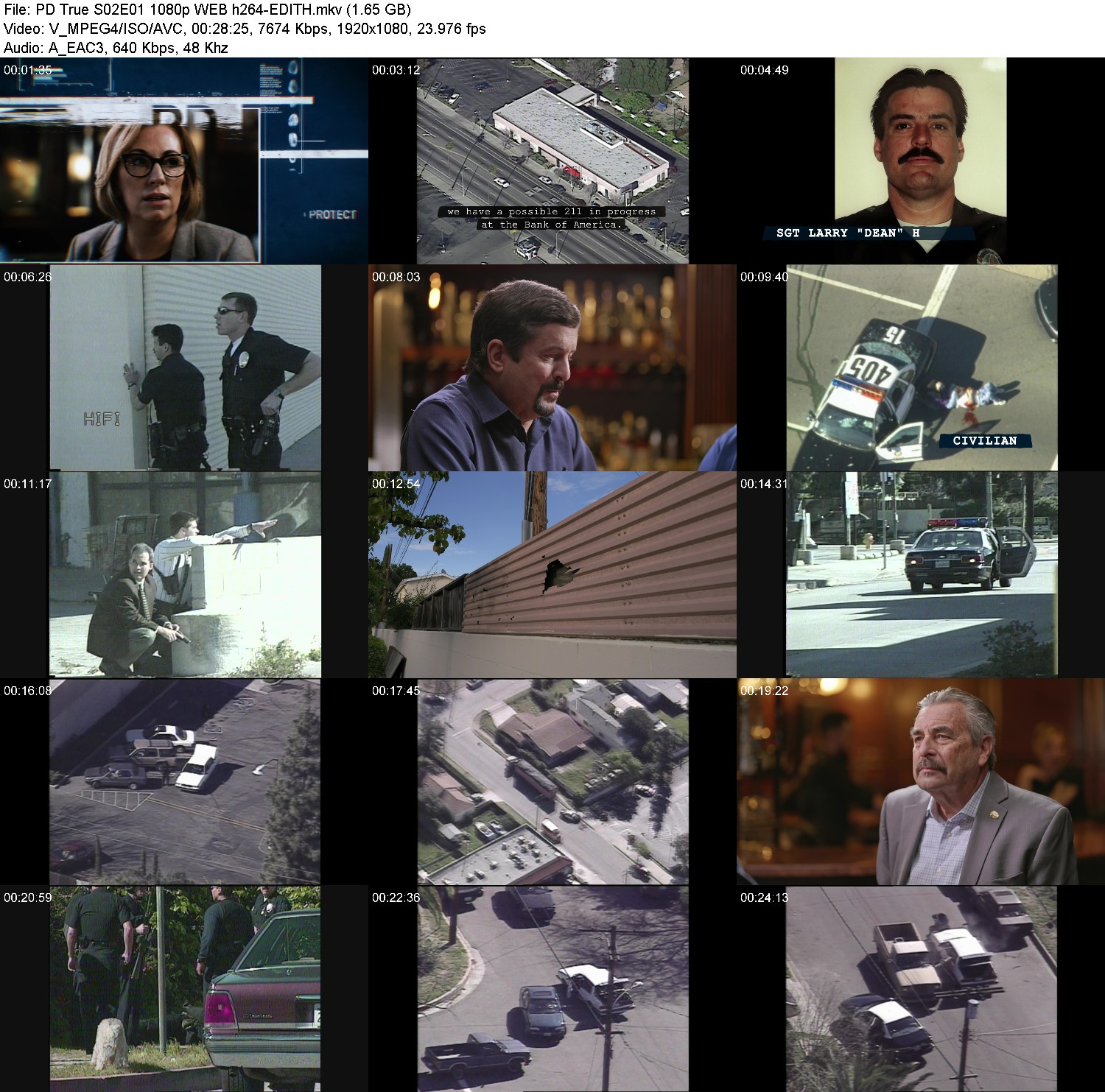Click the HIFI overlay text
The width and height of the screenshot is (1105, 1092).
click(102, 420)
